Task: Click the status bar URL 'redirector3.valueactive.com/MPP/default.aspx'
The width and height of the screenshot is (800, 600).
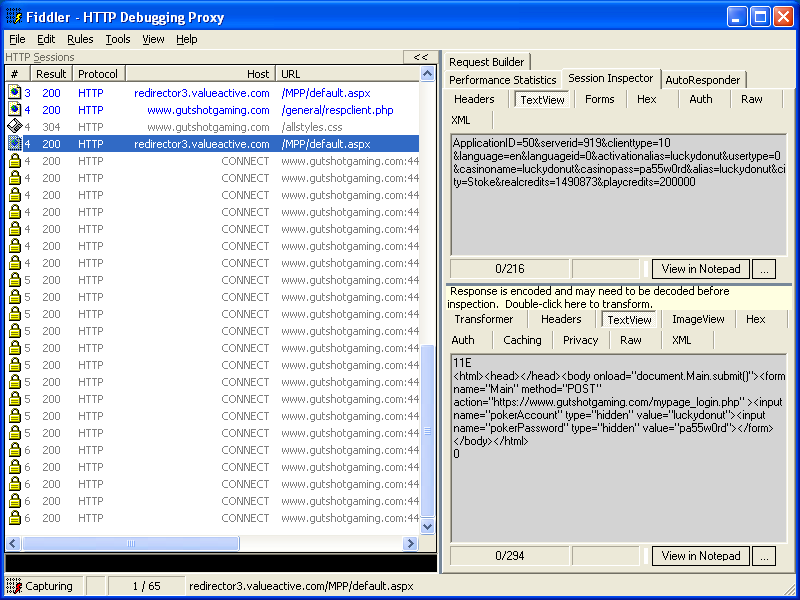Action: coord(301,586)
